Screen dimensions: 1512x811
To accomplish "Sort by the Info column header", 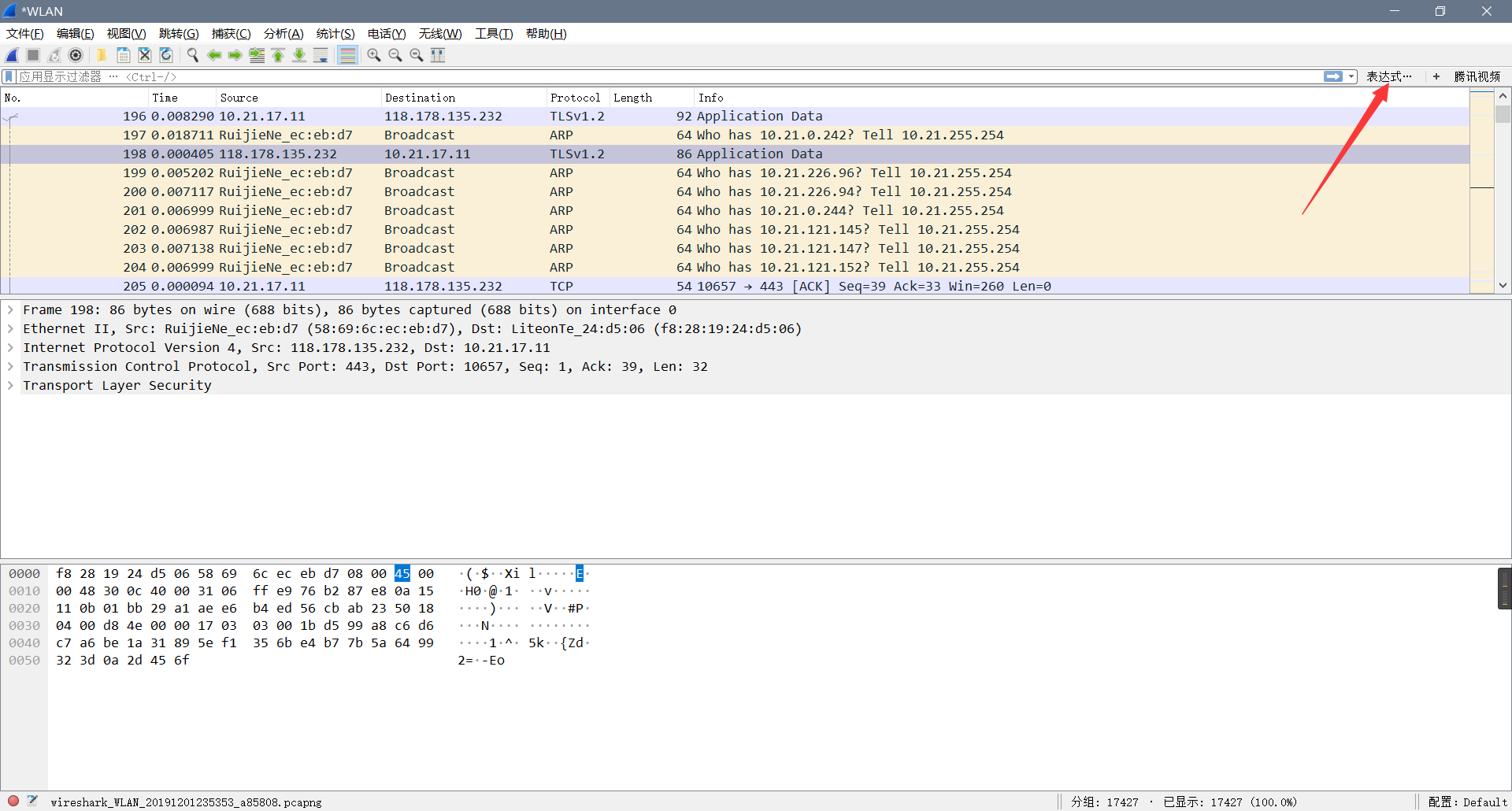I will pos(1082,98).
